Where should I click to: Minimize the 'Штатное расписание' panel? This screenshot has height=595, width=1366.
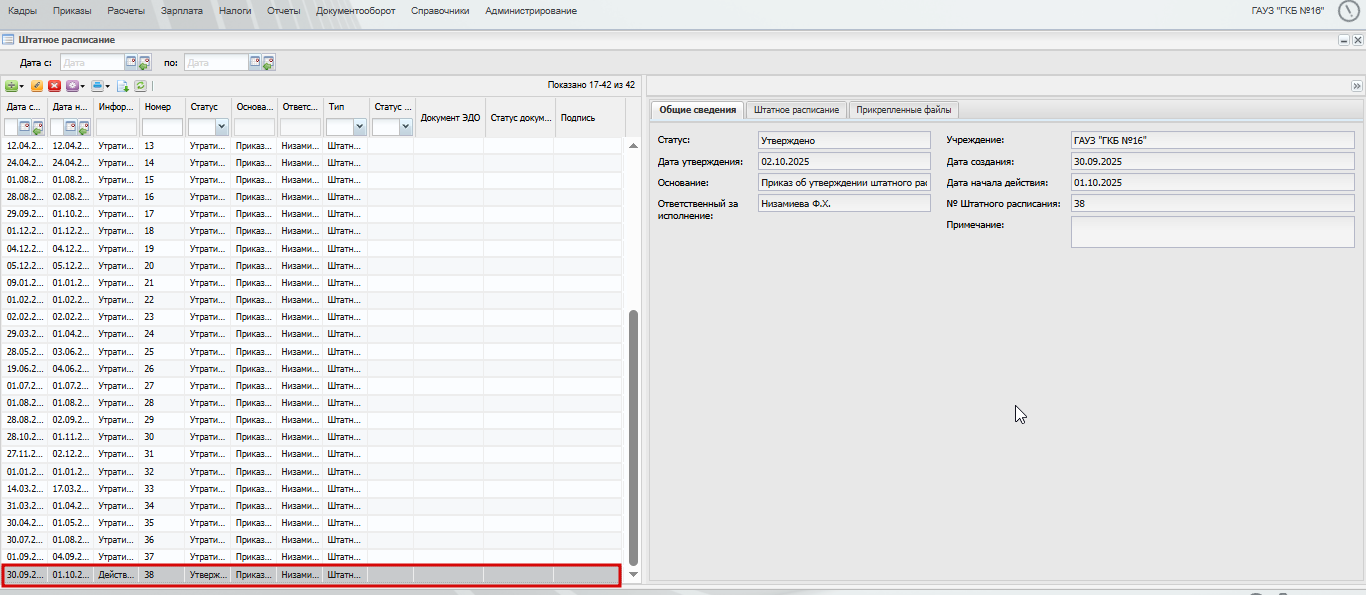(x=1344, y=40)
